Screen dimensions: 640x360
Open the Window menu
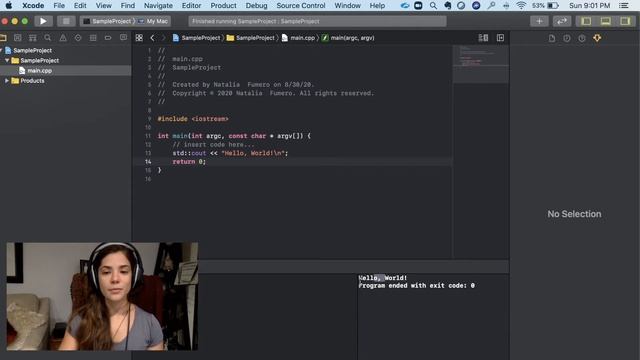point(347,6)
